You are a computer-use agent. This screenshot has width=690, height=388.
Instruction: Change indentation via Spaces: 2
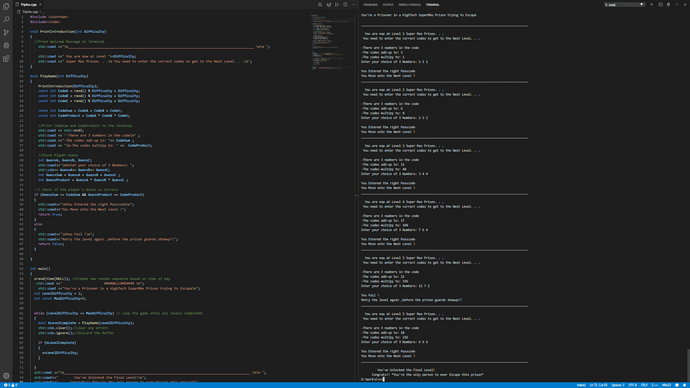[618, 385]
